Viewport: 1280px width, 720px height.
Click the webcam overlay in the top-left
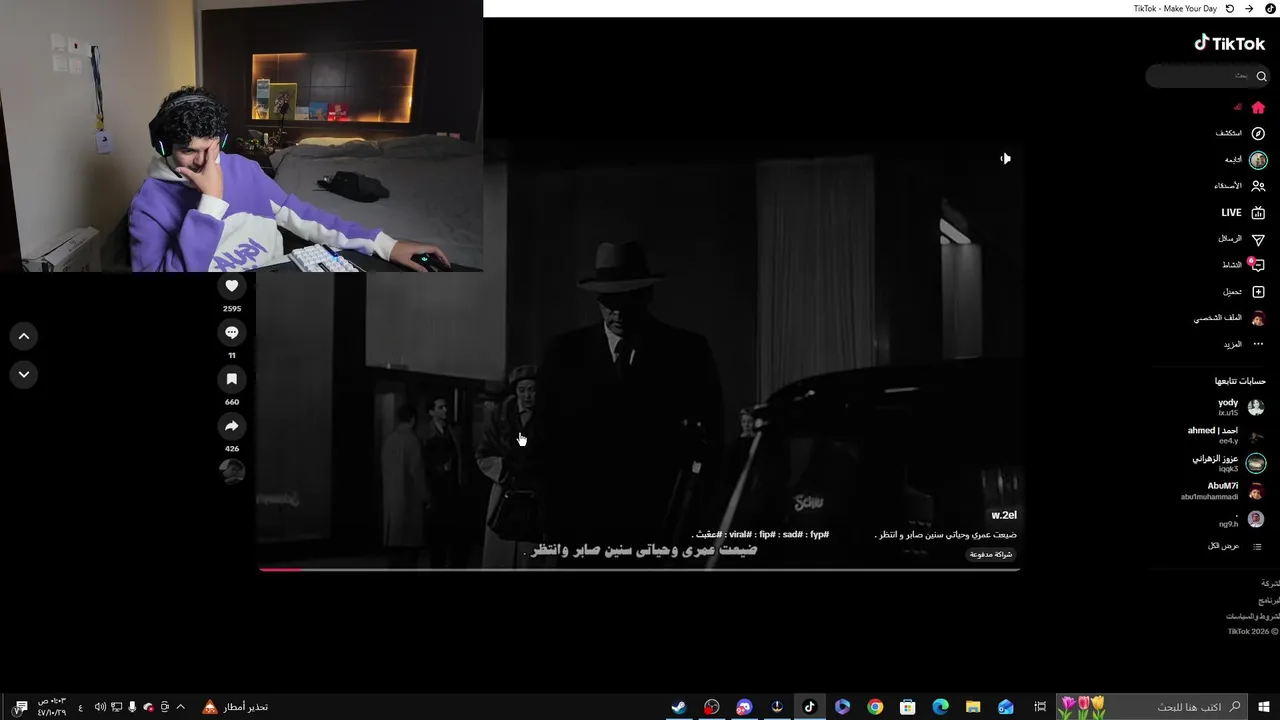pos(241,136)
